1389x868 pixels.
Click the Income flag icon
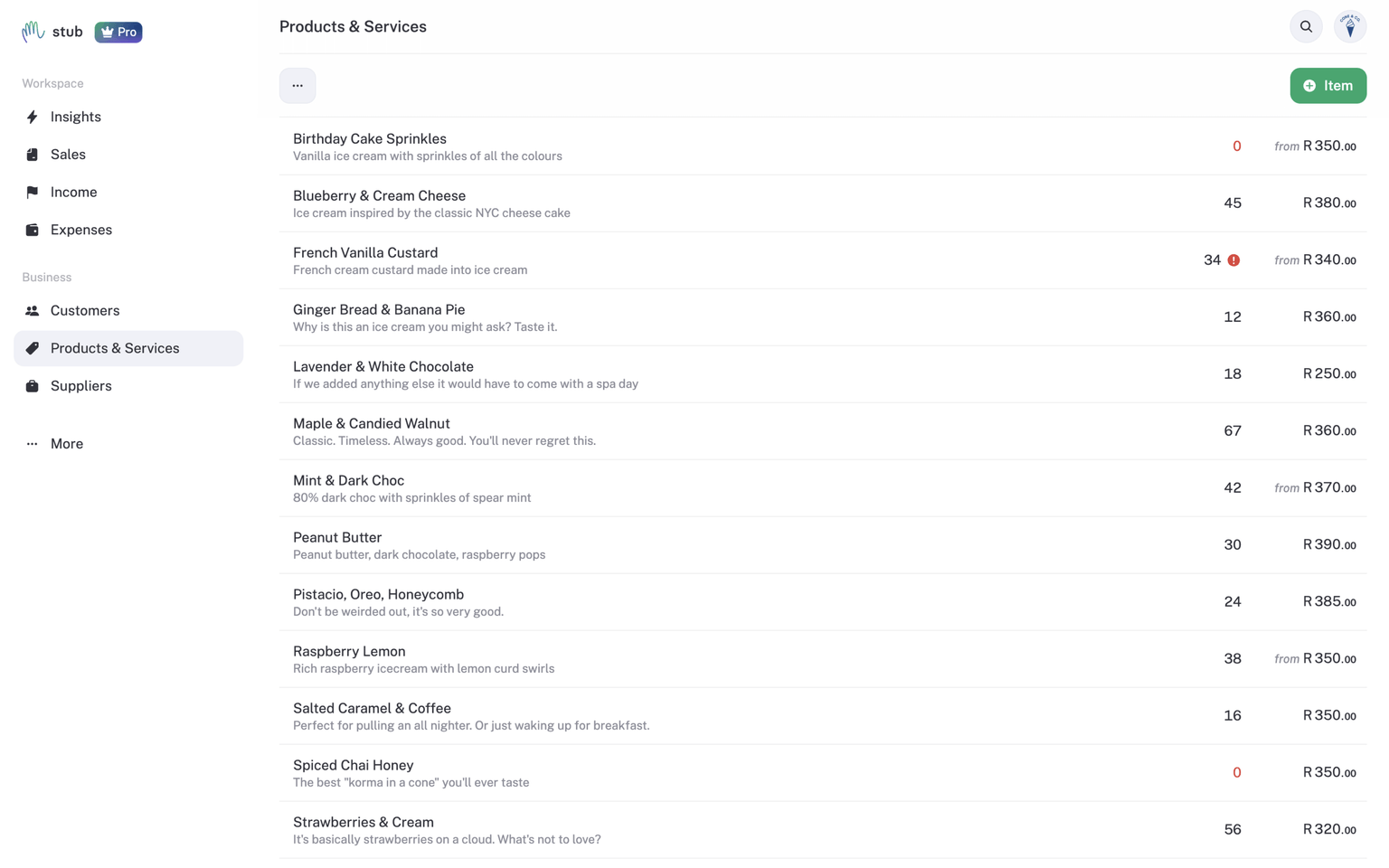33,192
